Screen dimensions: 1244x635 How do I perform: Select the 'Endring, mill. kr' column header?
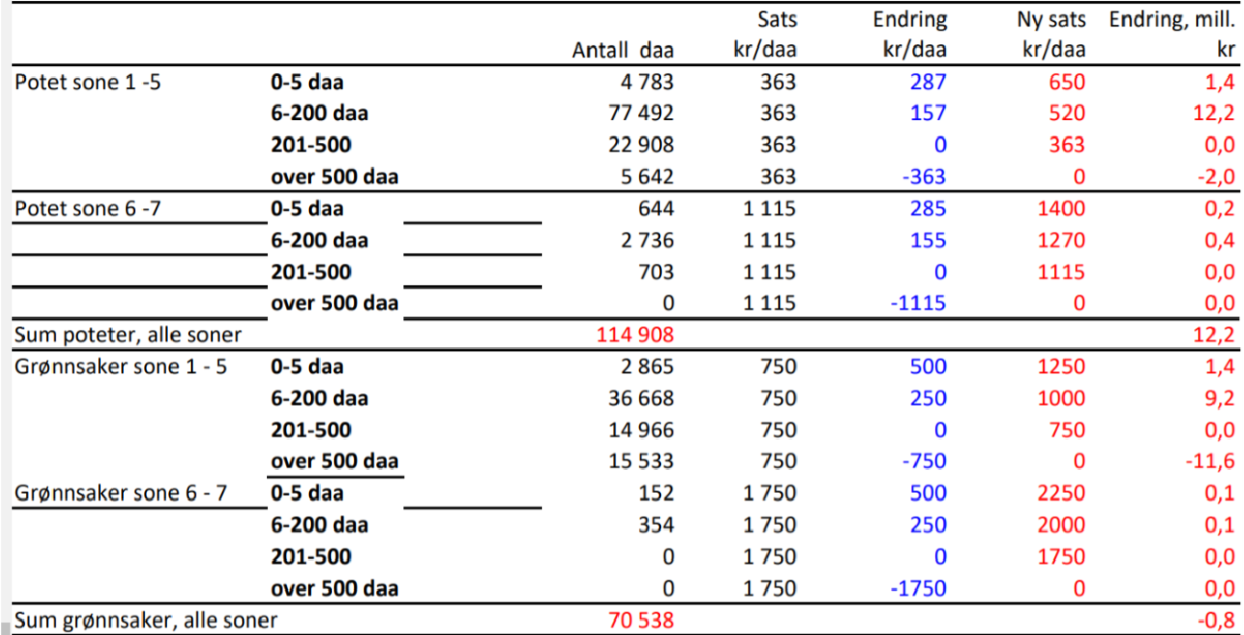tap(1172, 35)
